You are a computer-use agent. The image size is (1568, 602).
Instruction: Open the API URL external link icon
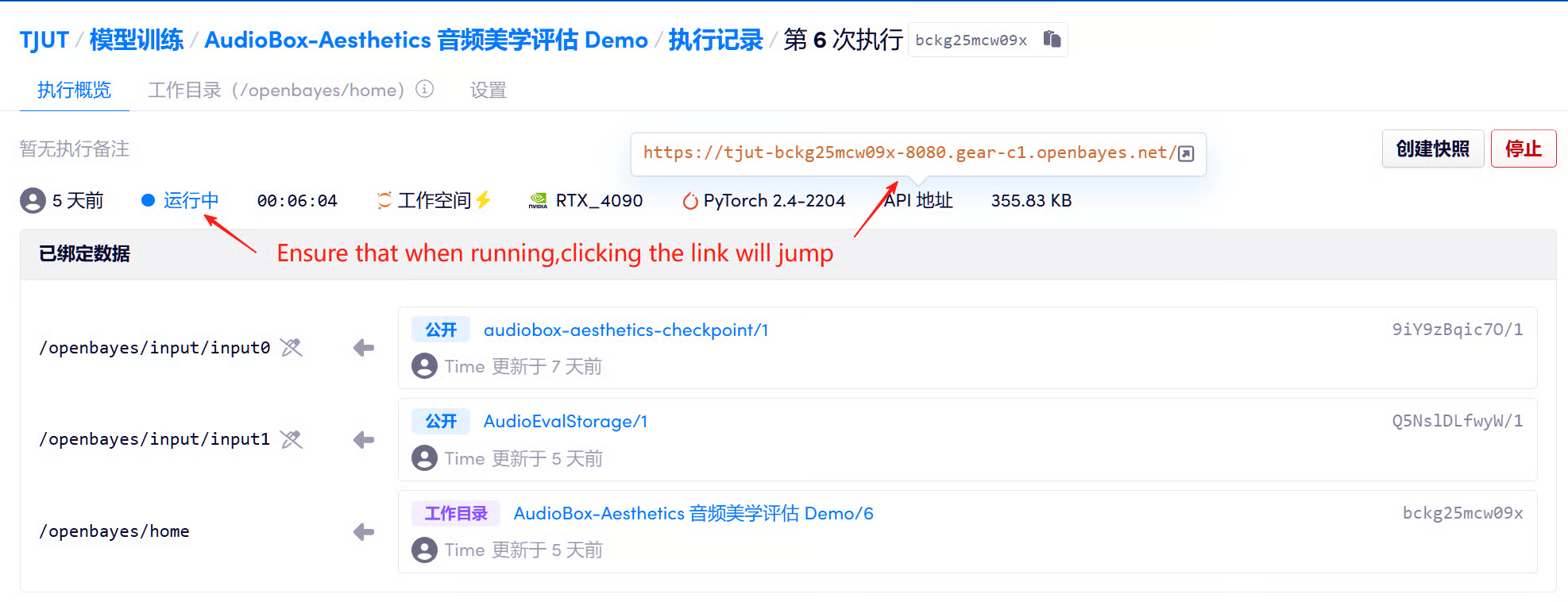pos(1186,153)
